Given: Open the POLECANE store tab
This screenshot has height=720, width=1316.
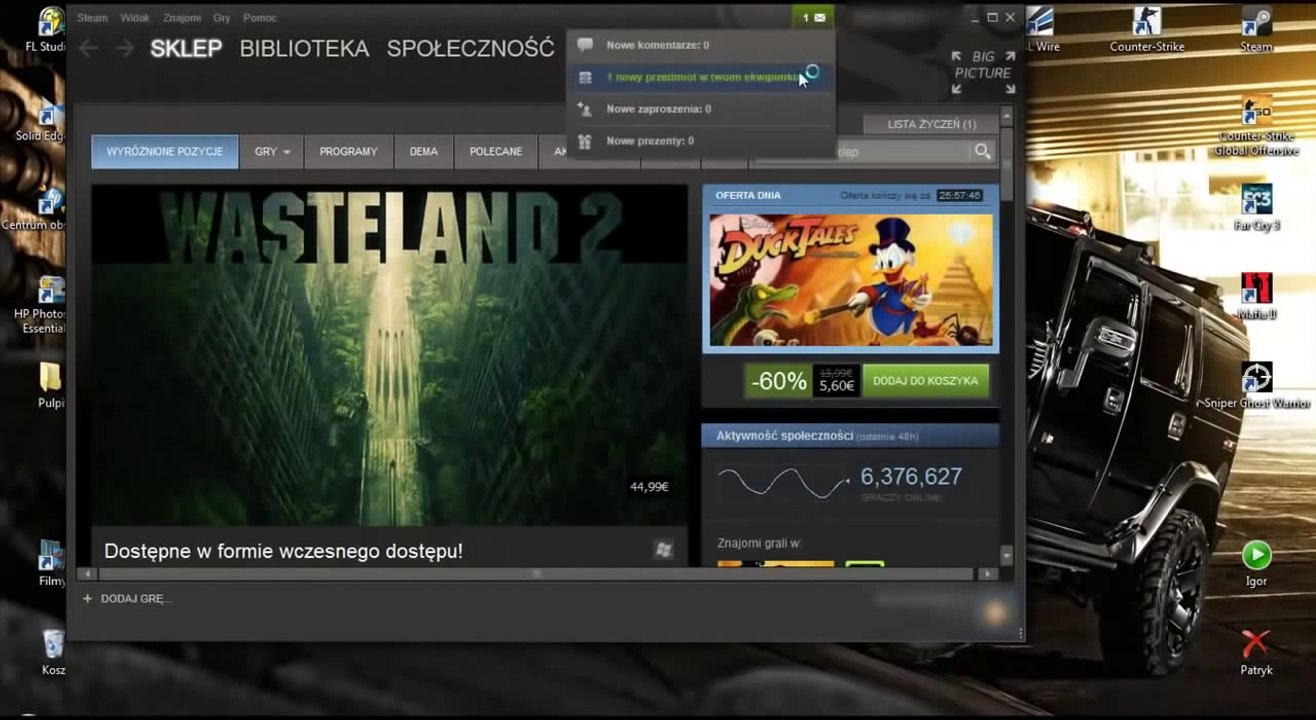Looking at the screenshot, I should click(496, 151).
